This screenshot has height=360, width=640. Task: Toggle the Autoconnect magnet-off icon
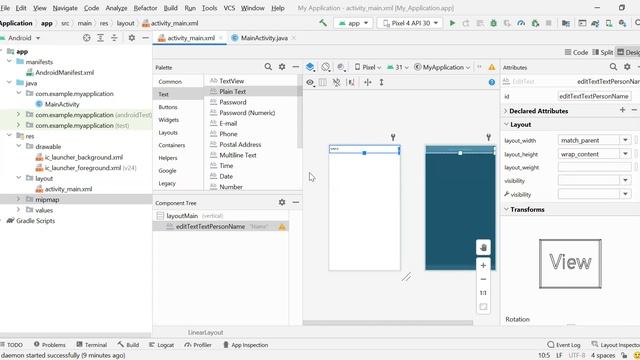[336, 82]
